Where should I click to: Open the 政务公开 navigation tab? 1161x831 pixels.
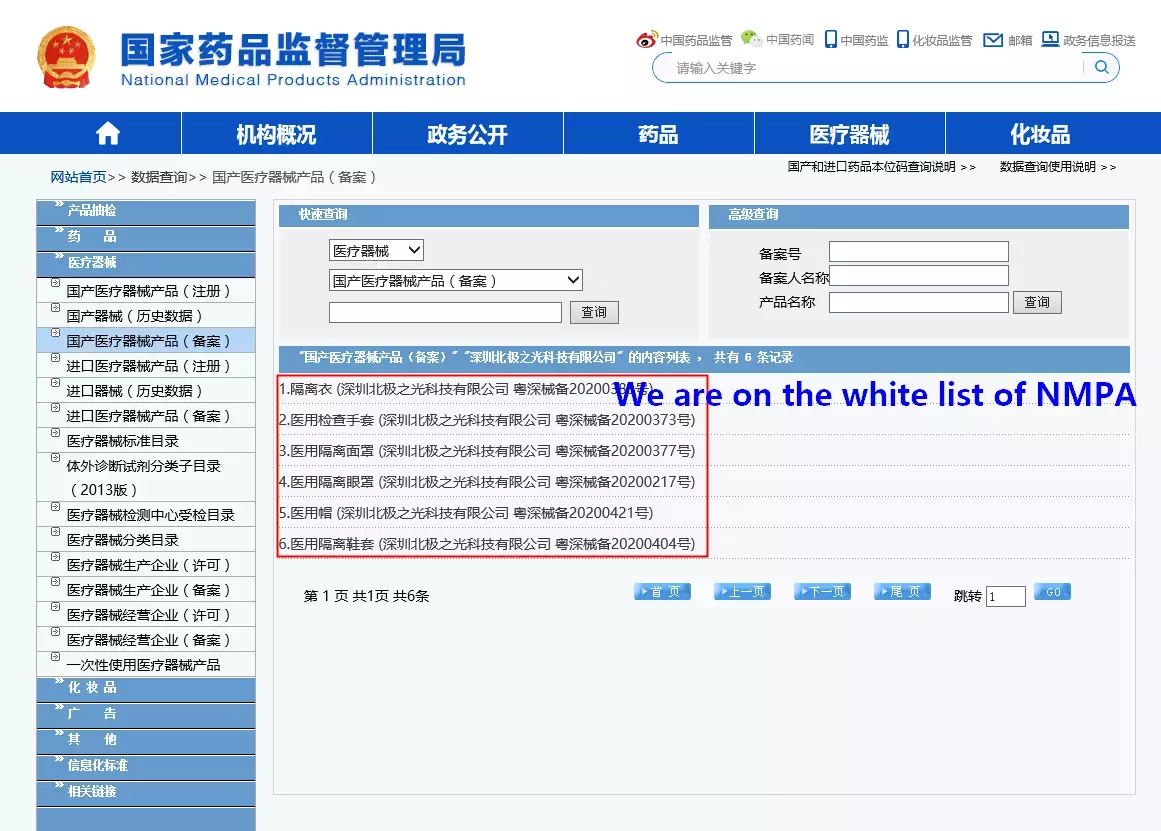[x=467, y=134]
